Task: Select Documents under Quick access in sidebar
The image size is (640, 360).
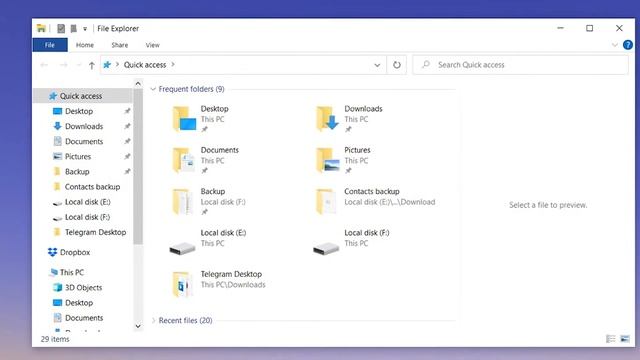Action: [84, 141]
